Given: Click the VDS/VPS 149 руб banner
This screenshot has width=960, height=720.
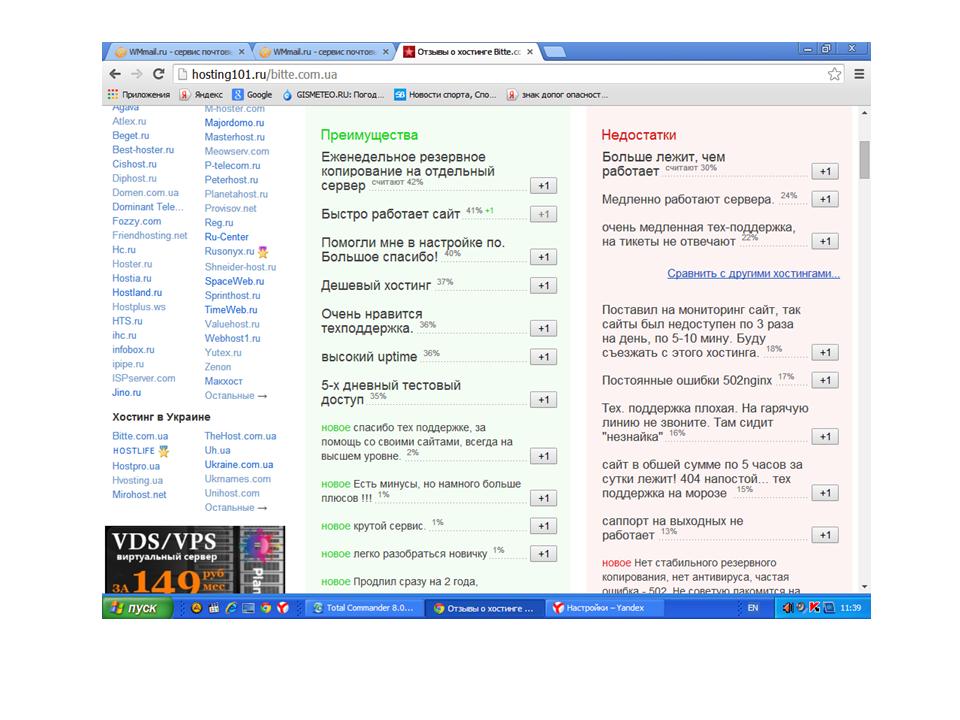Looking at the screenshot, I should [195, 560].
